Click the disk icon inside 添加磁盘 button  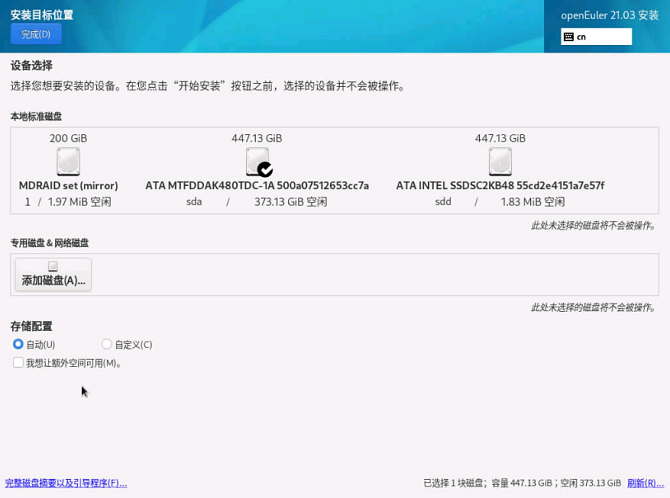point(53,267)
